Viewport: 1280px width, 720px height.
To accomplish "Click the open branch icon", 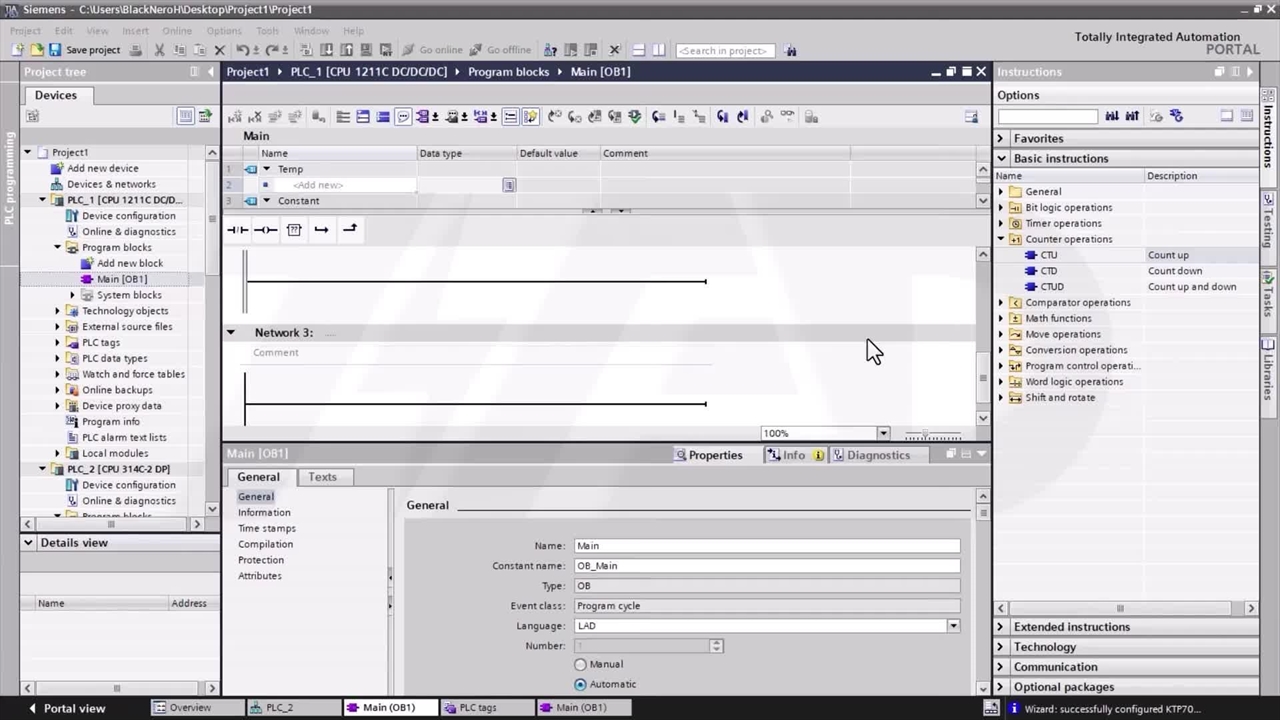I will (321, 230).
